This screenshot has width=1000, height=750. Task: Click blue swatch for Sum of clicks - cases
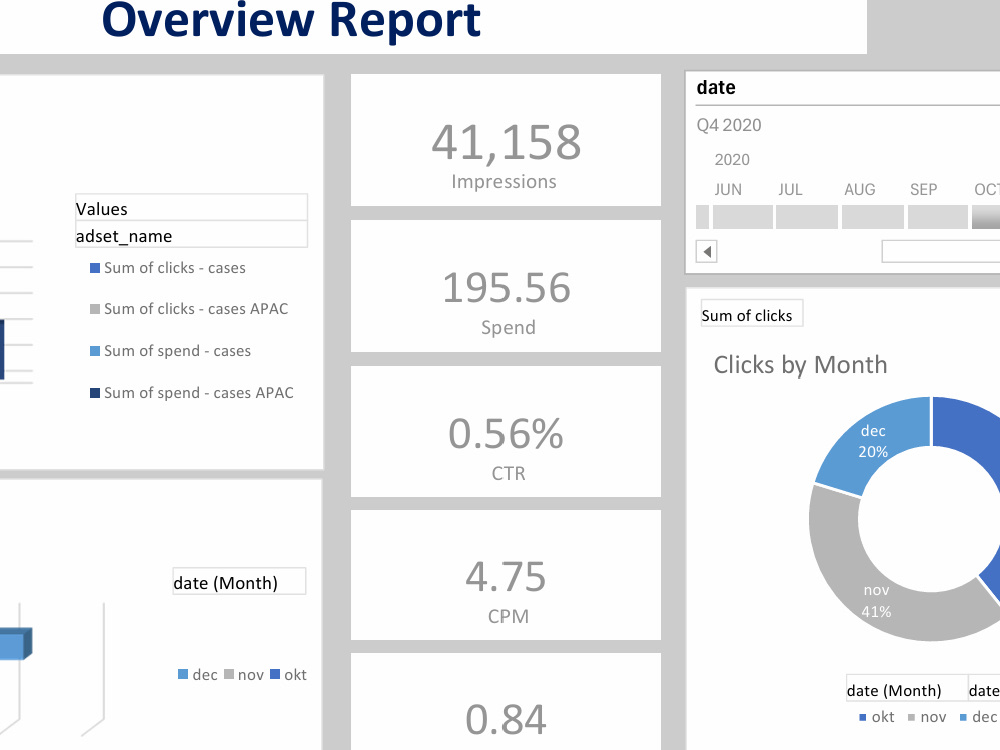click(x=95, y=268)
